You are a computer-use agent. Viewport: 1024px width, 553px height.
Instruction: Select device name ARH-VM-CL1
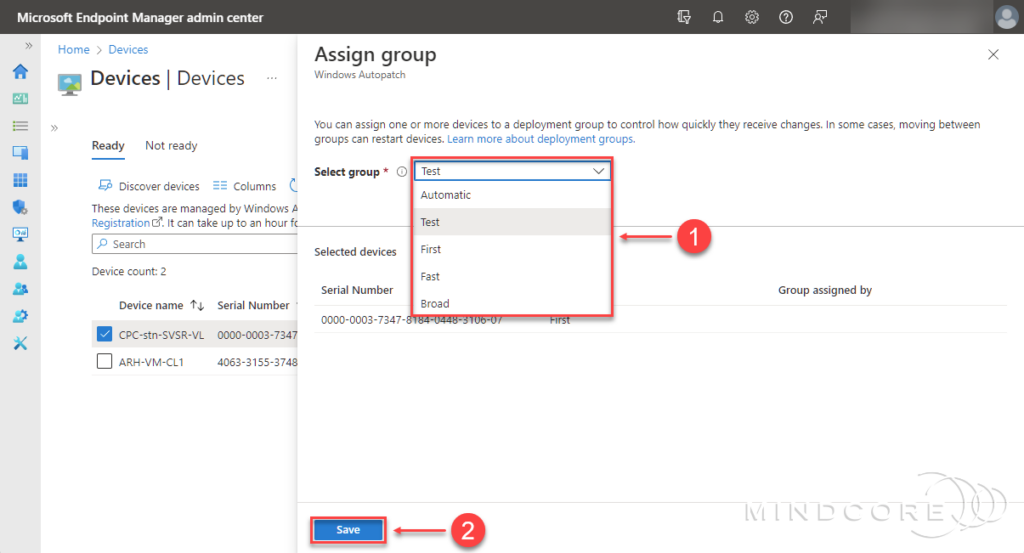(x=151, y=362)
